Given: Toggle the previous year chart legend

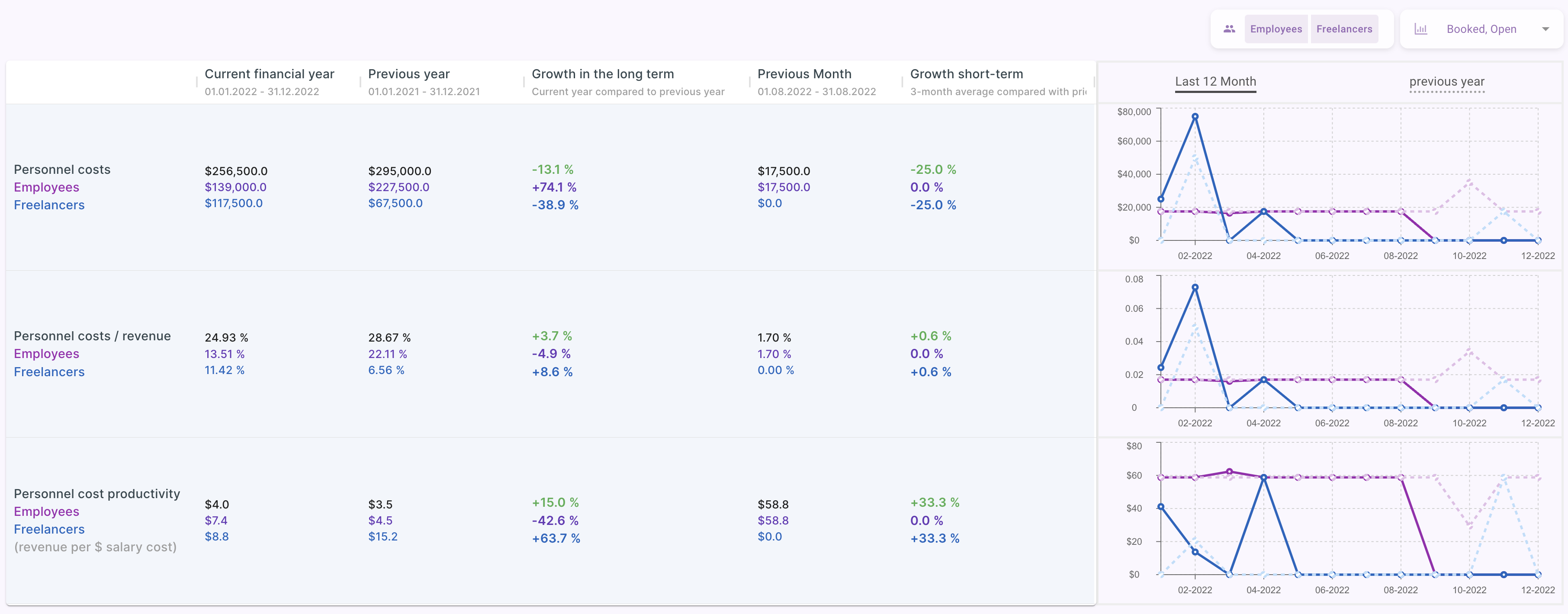Looking at the screenshot, I should pos(1446,82).
